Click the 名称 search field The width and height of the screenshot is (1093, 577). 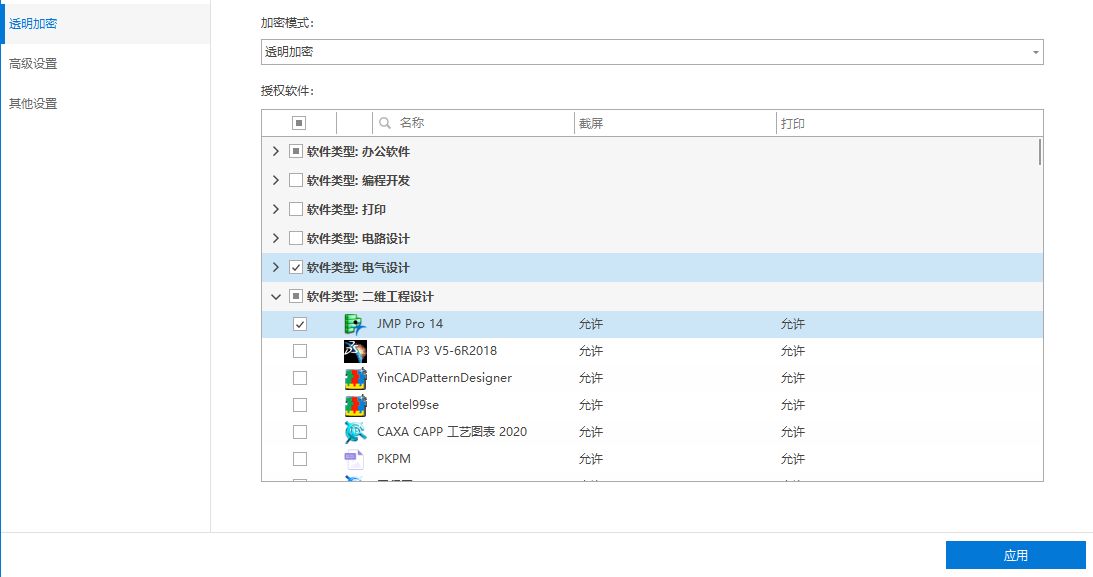(473, 123)
